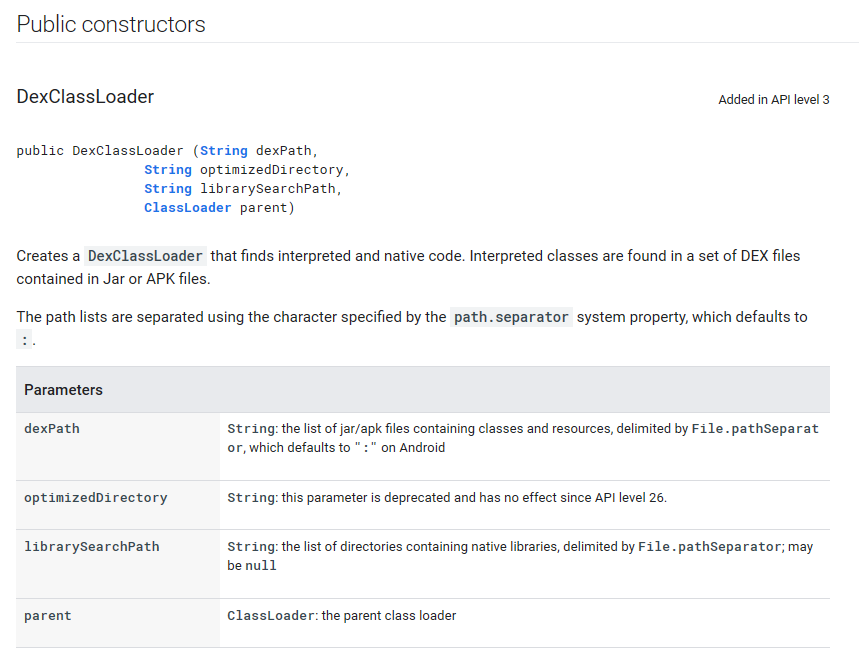Viewport: 859px width, 669px height.
Task: Click String link before librarySearchPath in signature
Action: pos(168,189)
